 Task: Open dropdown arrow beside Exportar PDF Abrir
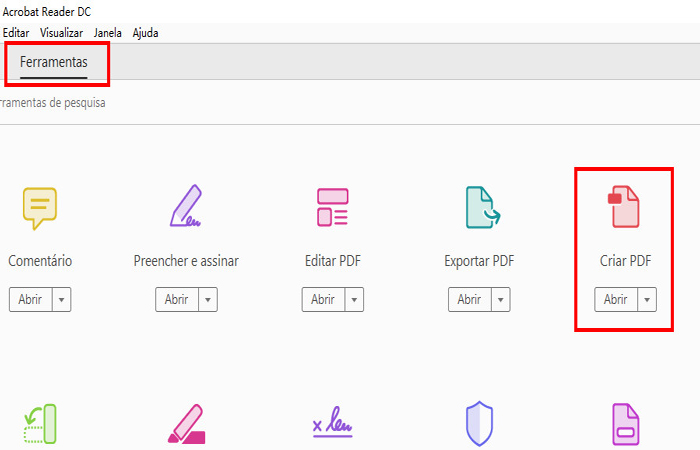point(501,300)
